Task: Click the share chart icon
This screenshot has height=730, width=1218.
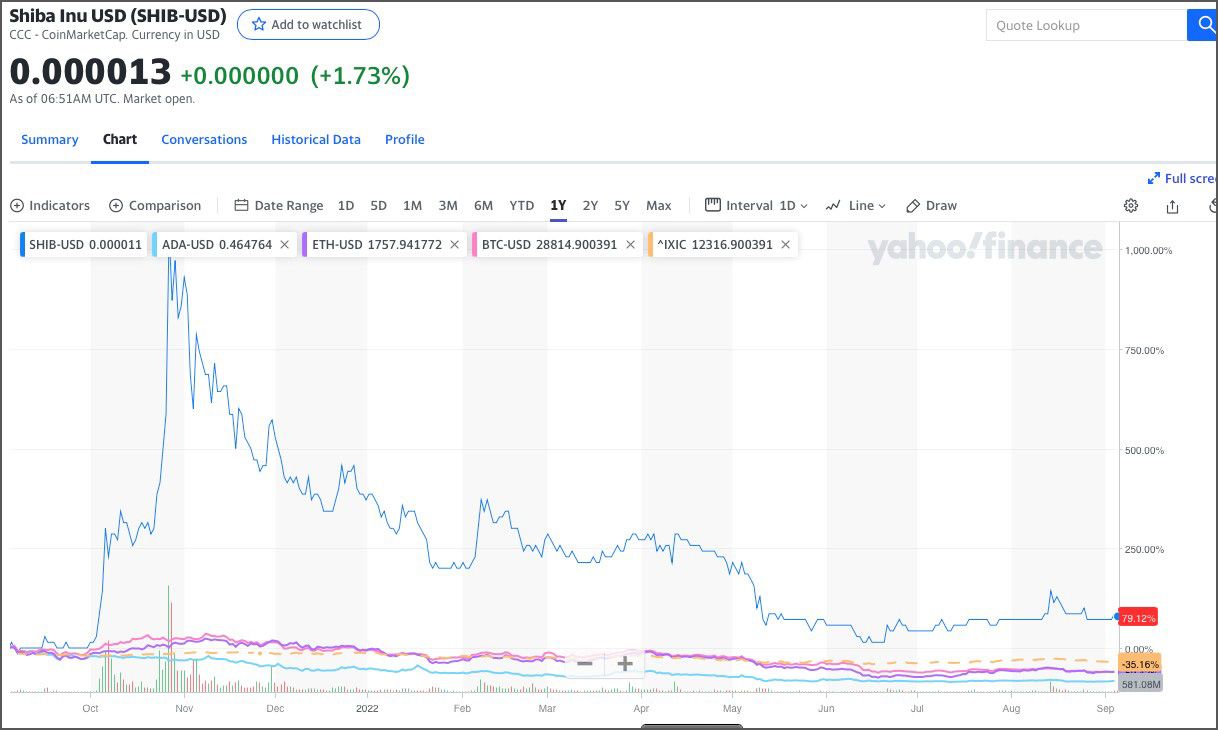Action: coord(1171,205)
